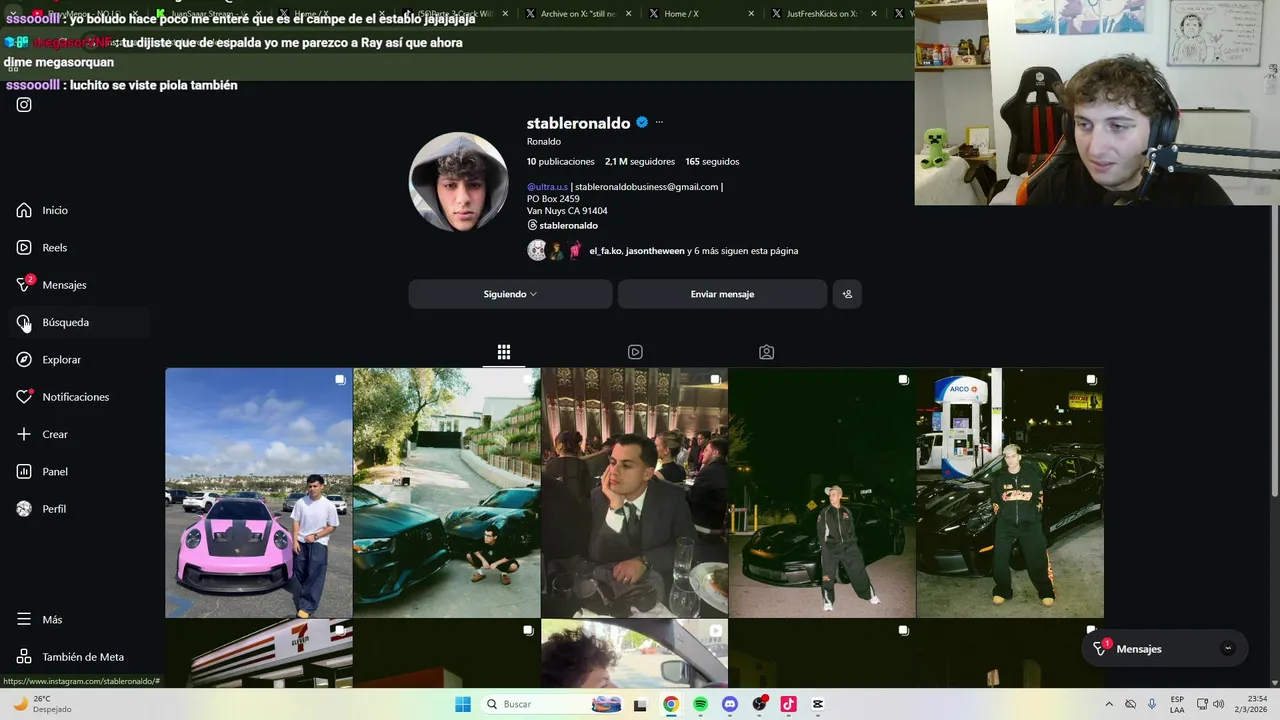The width and height of the screenshot is (1280, 720).
Task: View 2,1 M seguidores list
Action: [x=640, y=161]
